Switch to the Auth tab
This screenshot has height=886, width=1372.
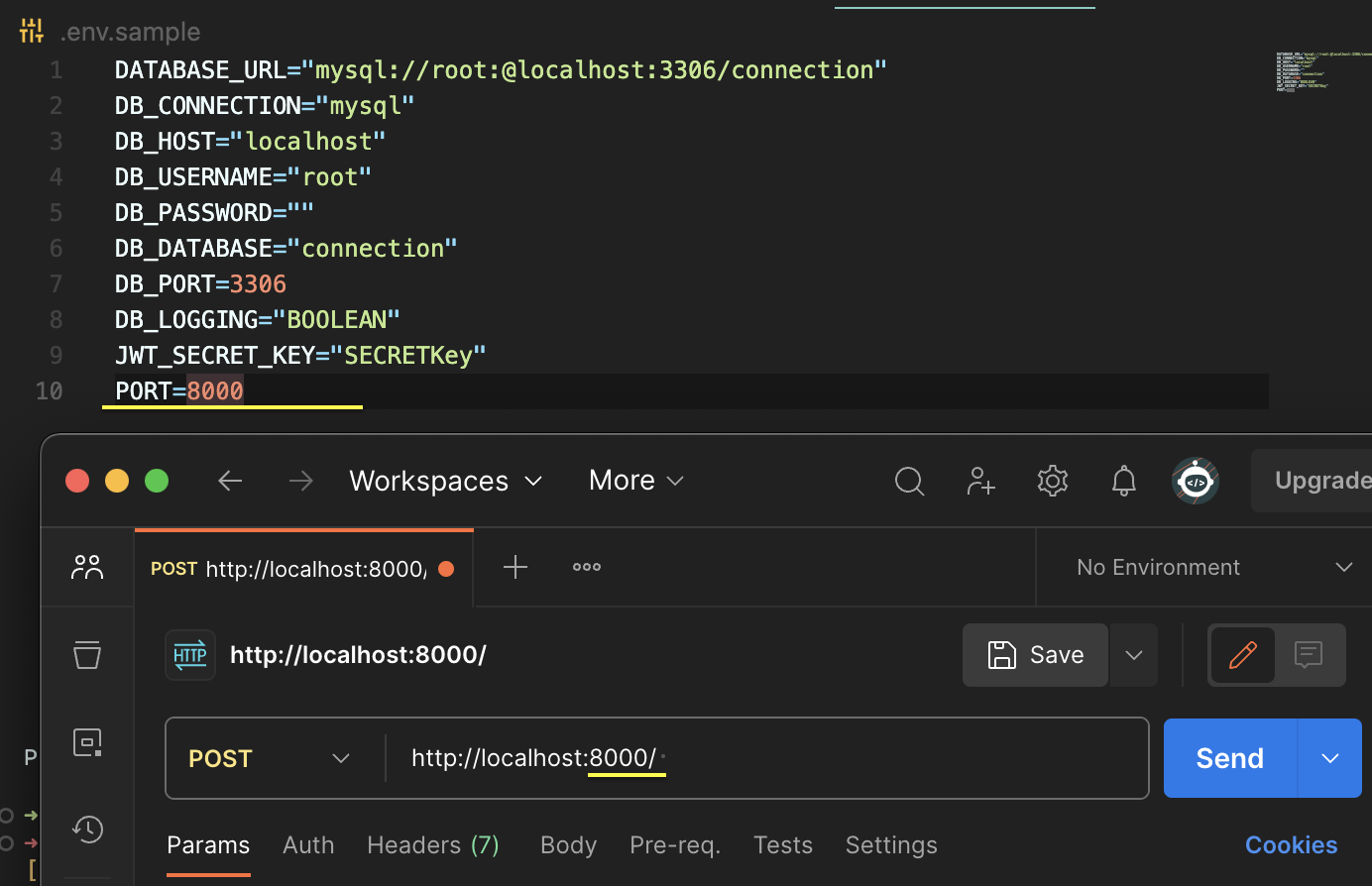point(308,845)
